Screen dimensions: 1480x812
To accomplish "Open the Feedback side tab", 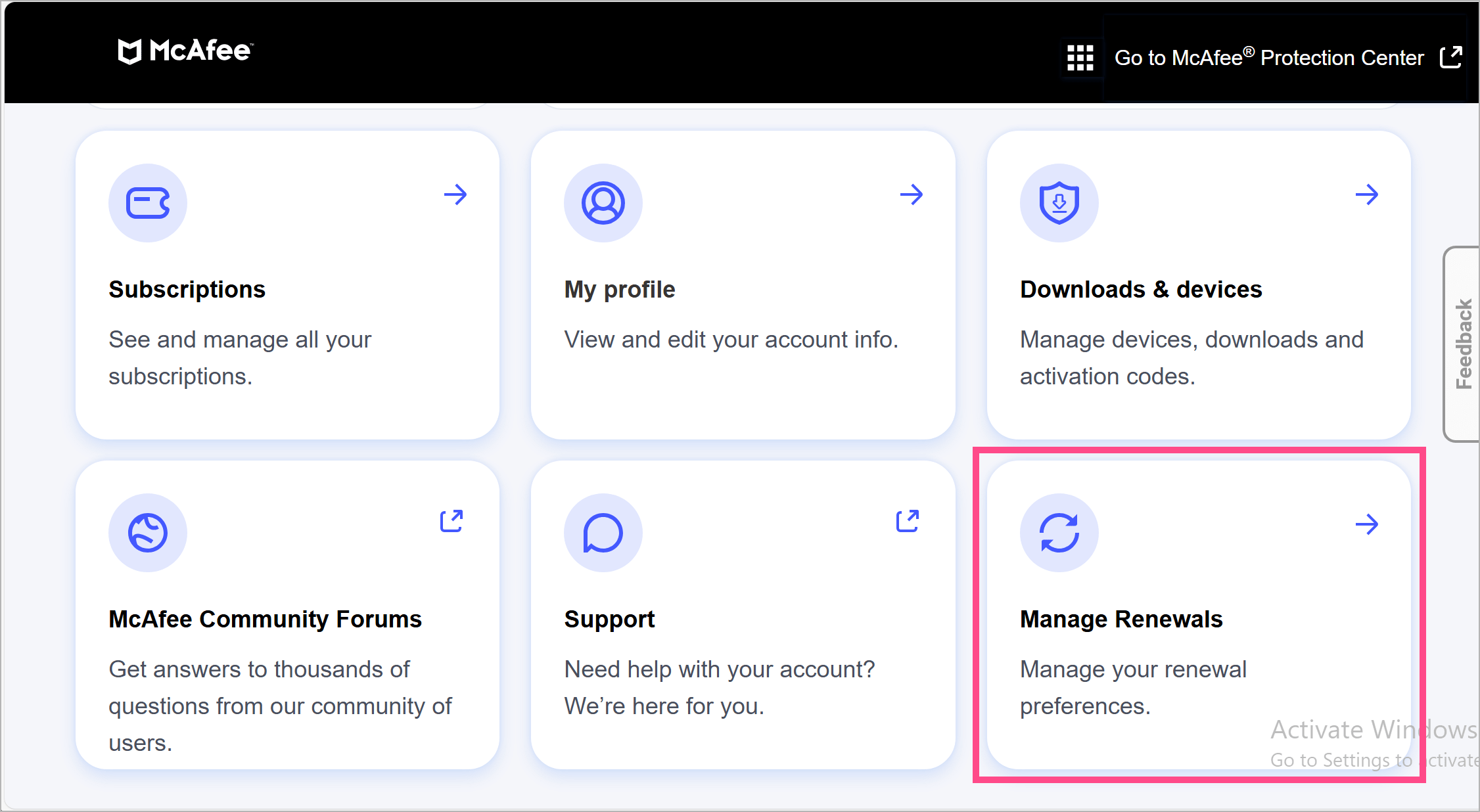I will 1463,344.
